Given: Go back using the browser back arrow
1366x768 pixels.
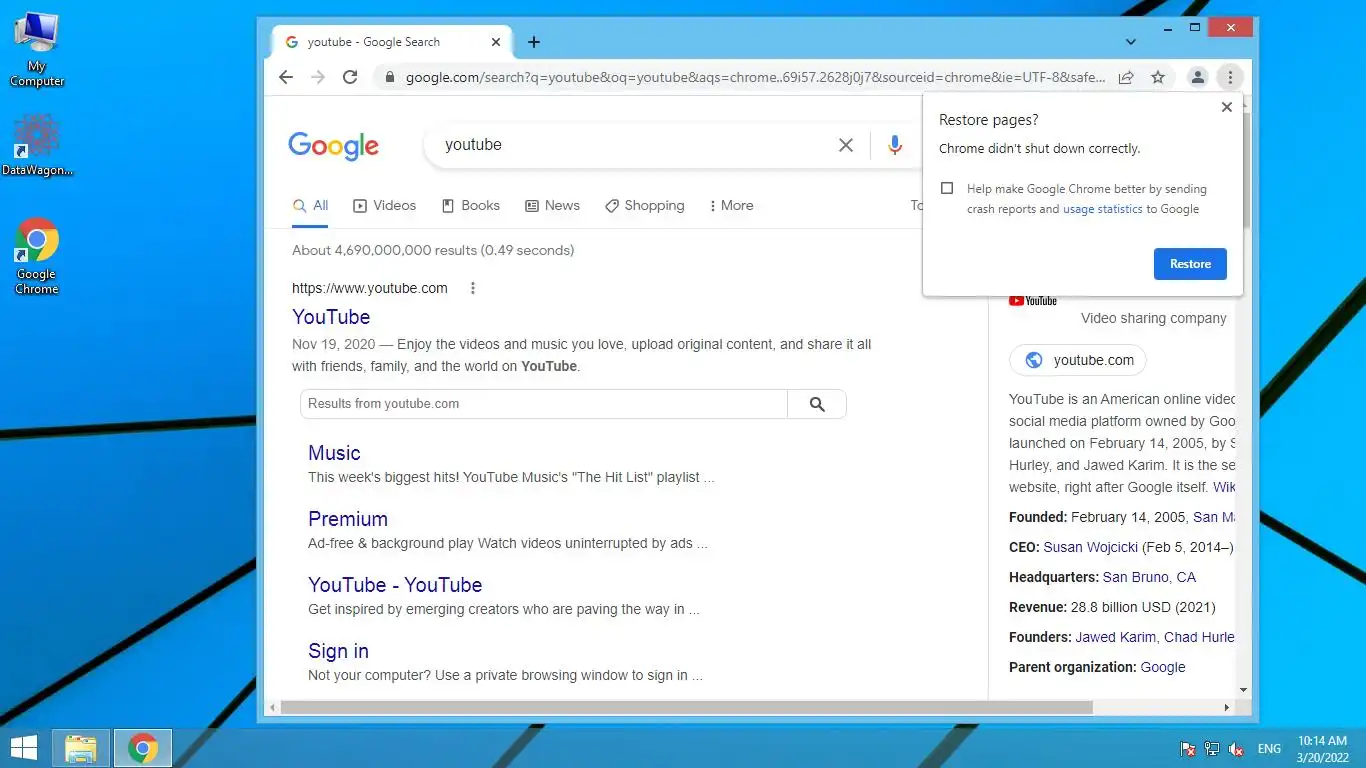Looking at the screenshot, I should (286, 77).
